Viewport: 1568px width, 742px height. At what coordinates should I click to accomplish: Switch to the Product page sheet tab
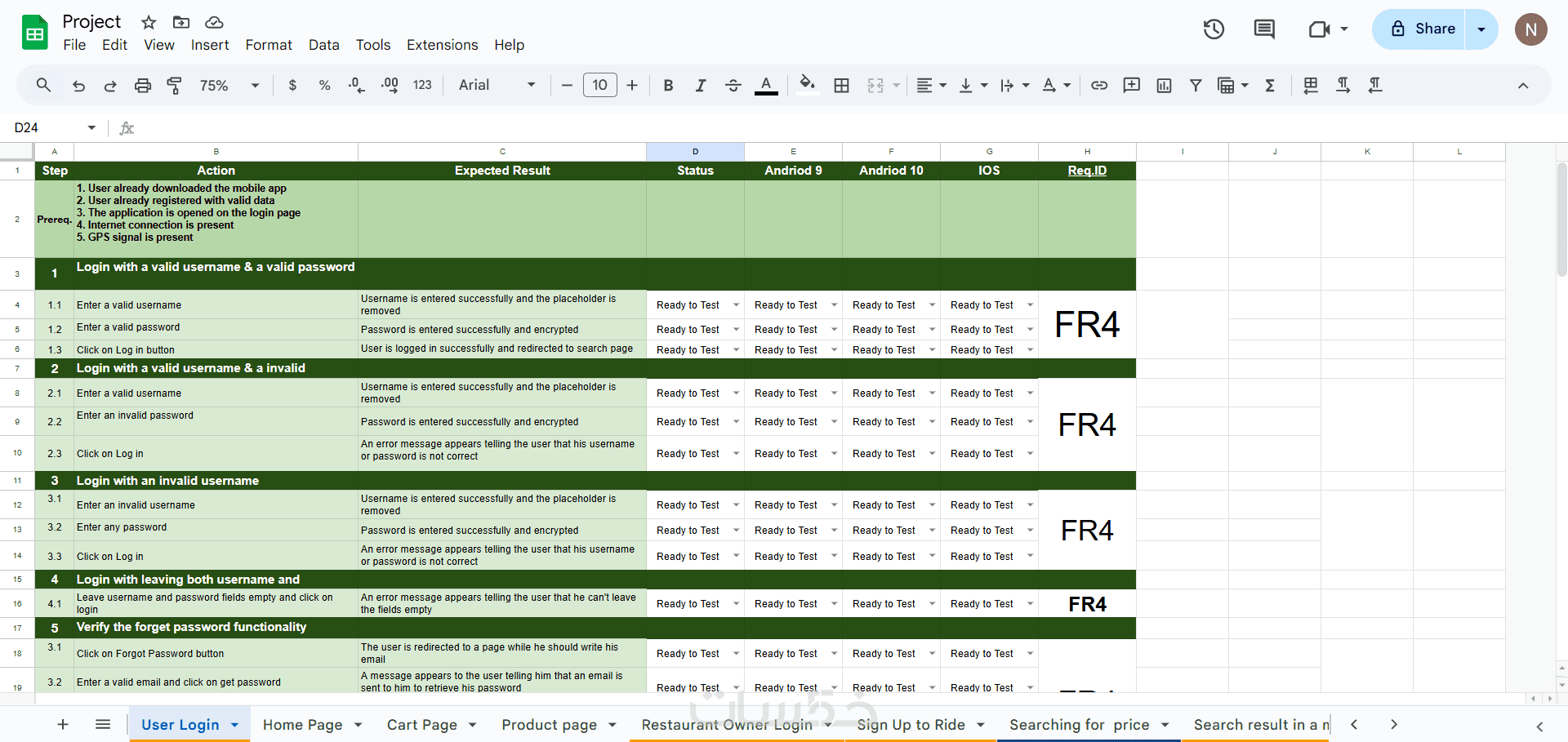coord(550,725)
